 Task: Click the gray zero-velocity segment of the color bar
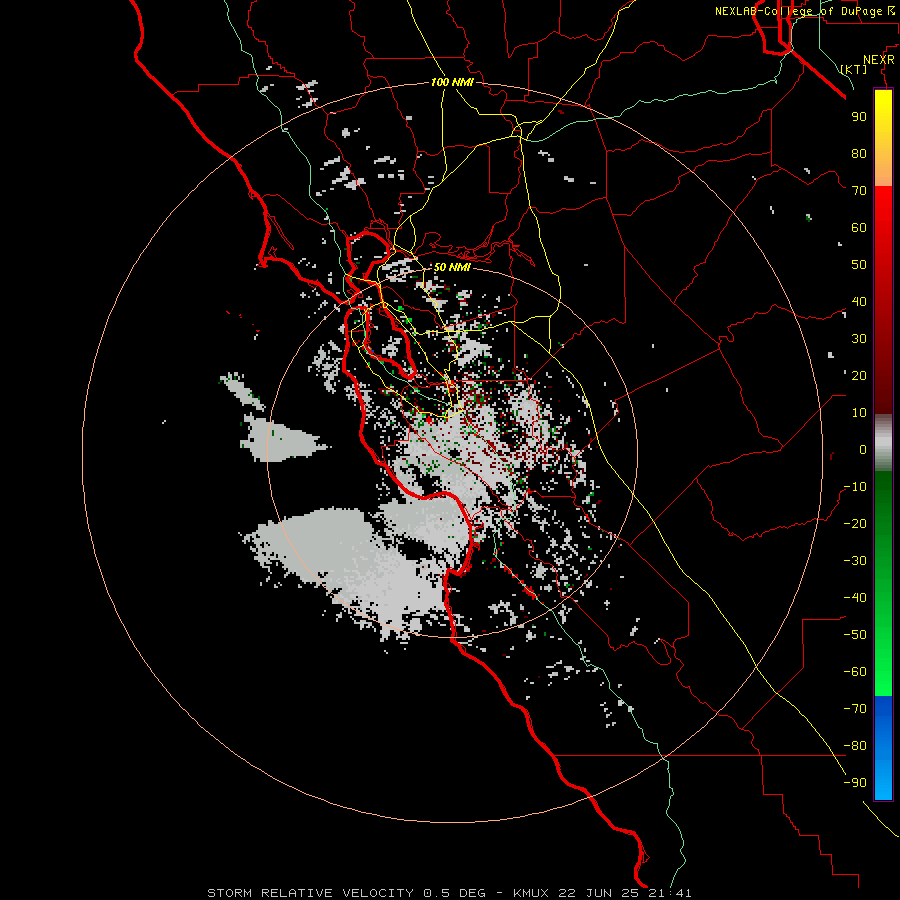(883, 443)
